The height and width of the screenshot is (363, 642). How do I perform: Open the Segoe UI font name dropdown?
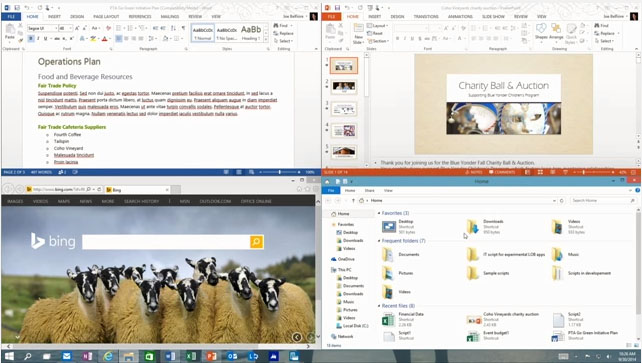pos(55,28)
